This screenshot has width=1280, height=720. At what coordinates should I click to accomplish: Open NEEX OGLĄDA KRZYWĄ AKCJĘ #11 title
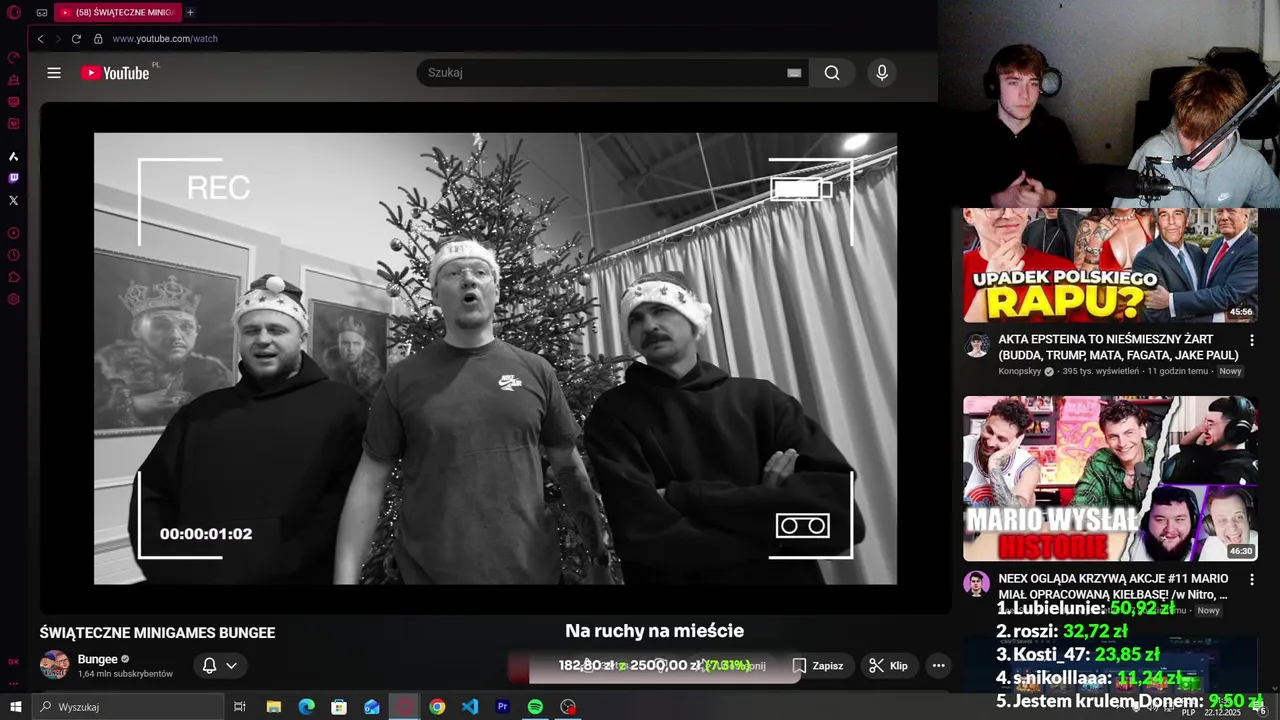click(x=1113, y=587)
